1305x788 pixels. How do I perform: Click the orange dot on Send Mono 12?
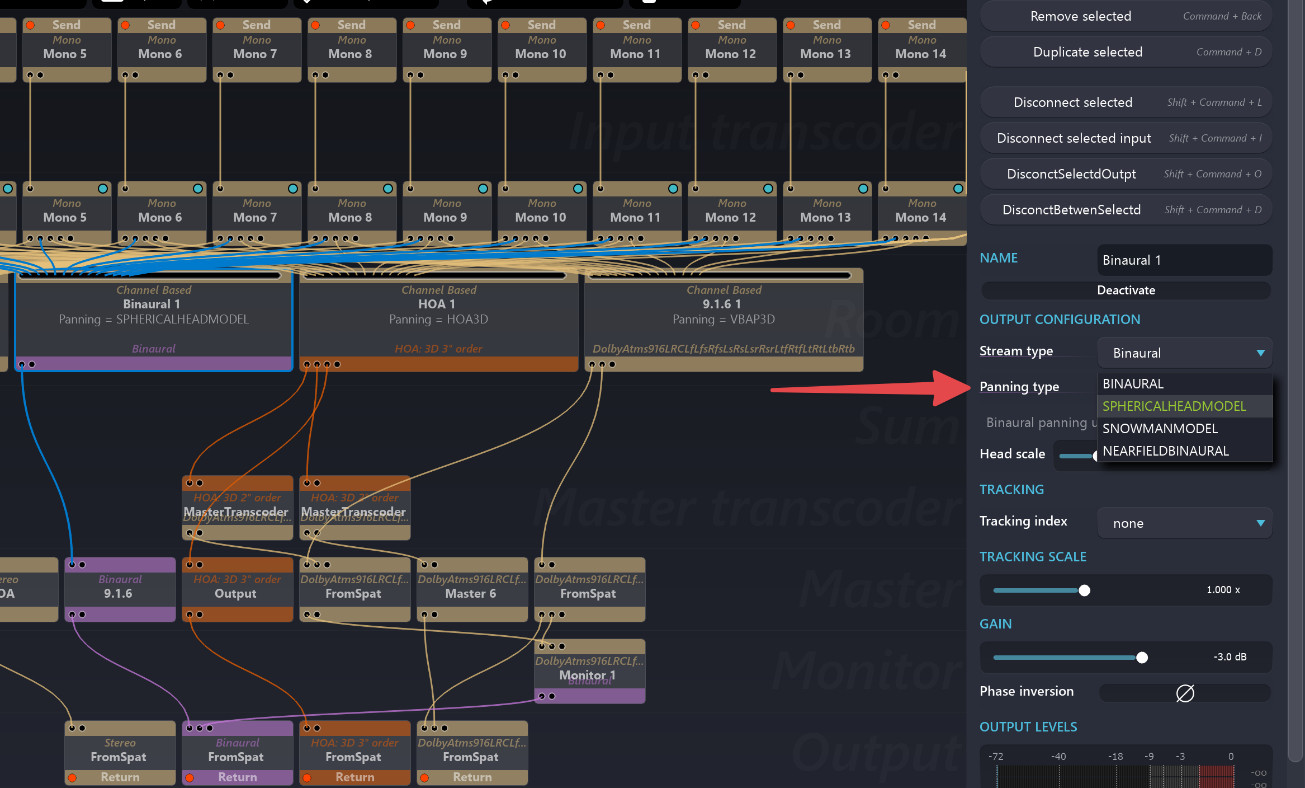pos(695,24)
